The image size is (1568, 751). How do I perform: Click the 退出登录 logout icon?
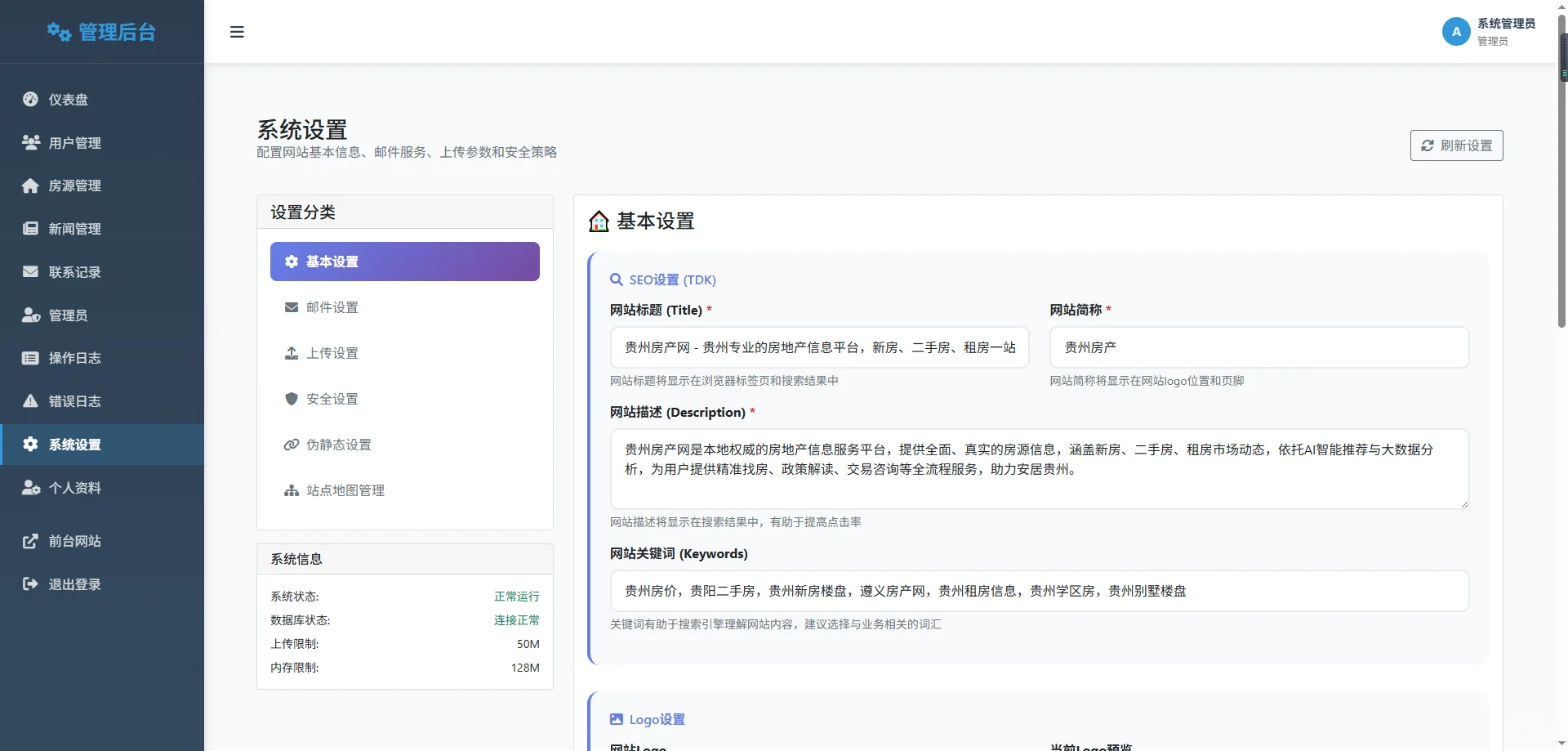pos(30,584)
